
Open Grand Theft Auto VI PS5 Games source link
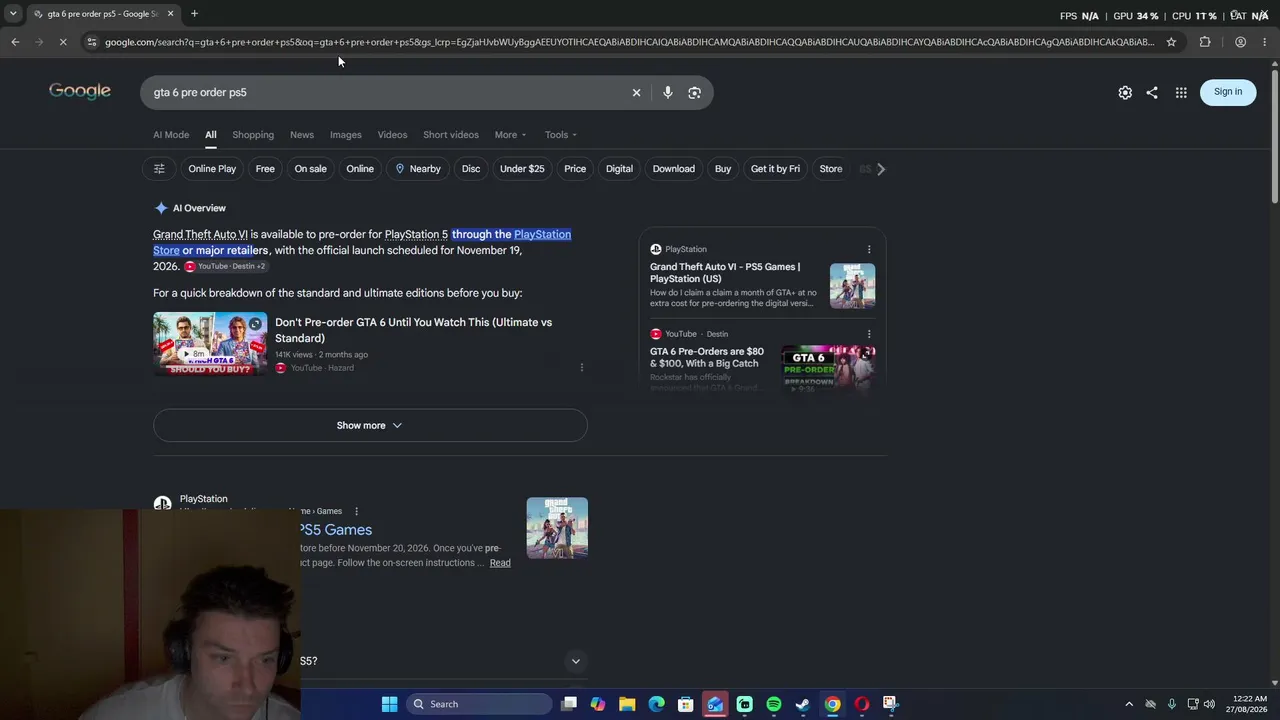725,273
